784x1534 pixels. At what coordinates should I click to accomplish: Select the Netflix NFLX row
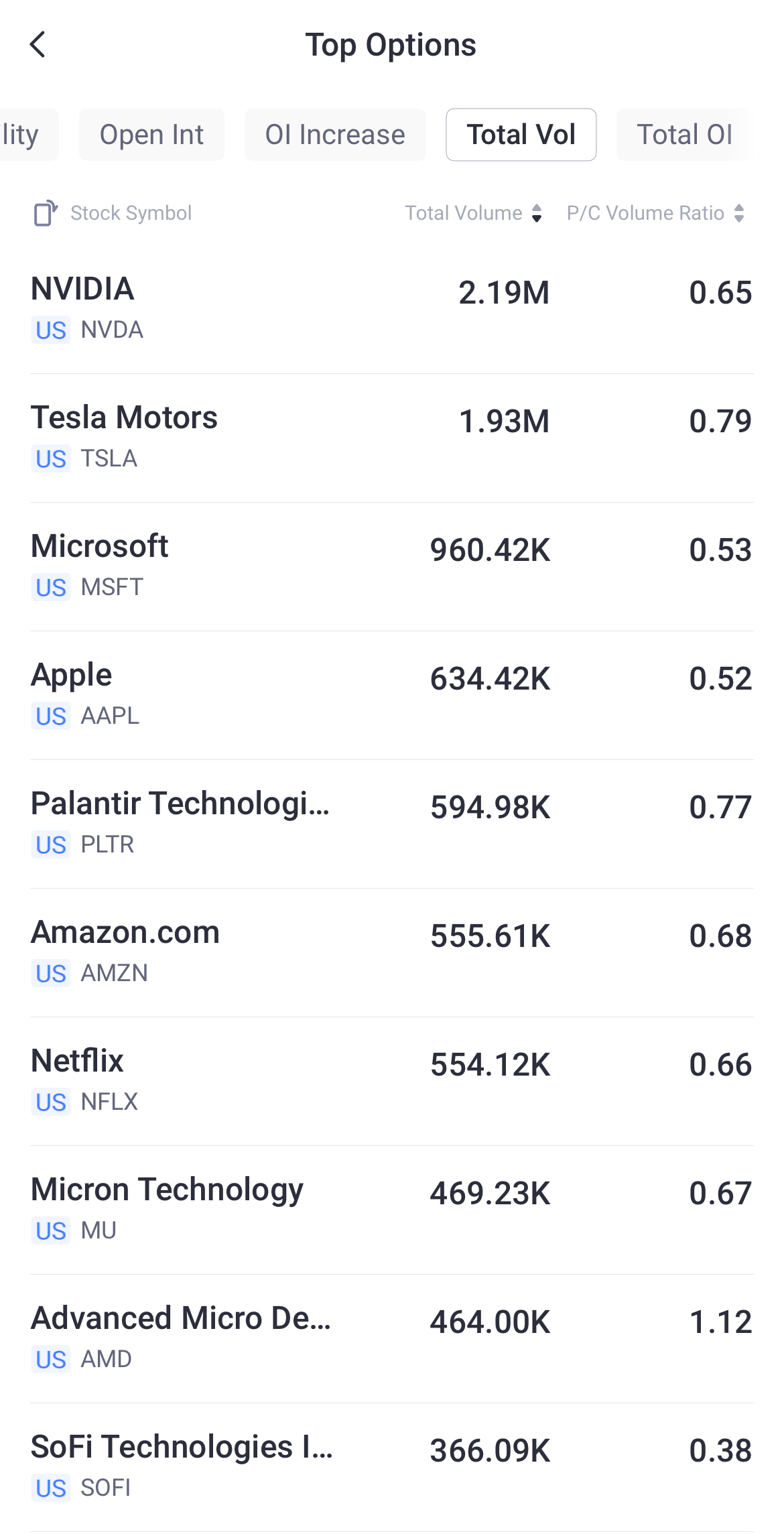[x=392, y=1080]
